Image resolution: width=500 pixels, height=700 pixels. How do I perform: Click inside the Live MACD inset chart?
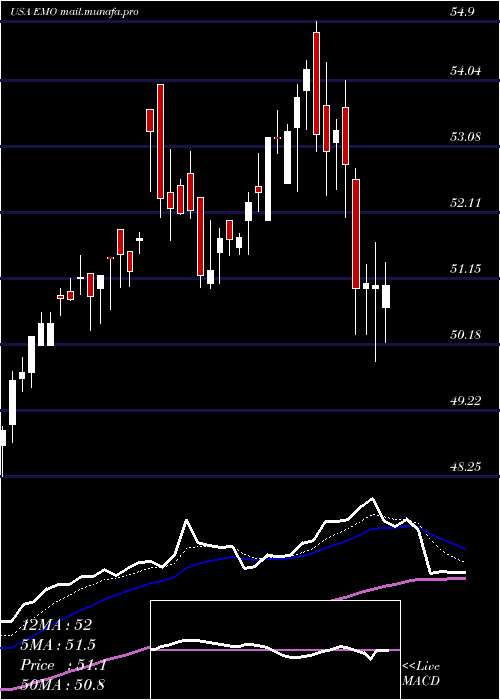click(275, 650)
